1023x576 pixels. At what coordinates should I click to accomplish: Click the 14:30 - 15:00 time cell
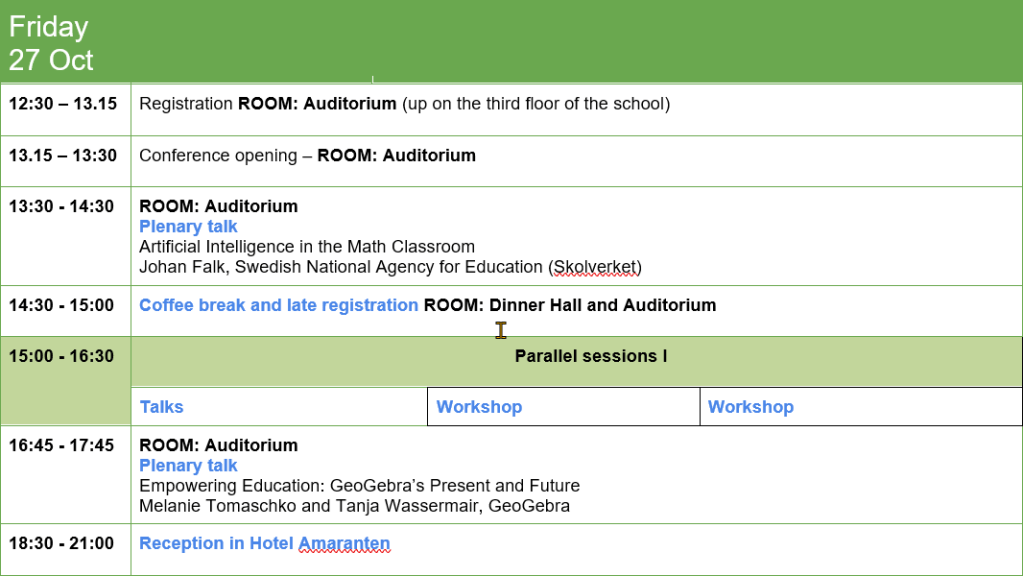[x=62, y=305]
